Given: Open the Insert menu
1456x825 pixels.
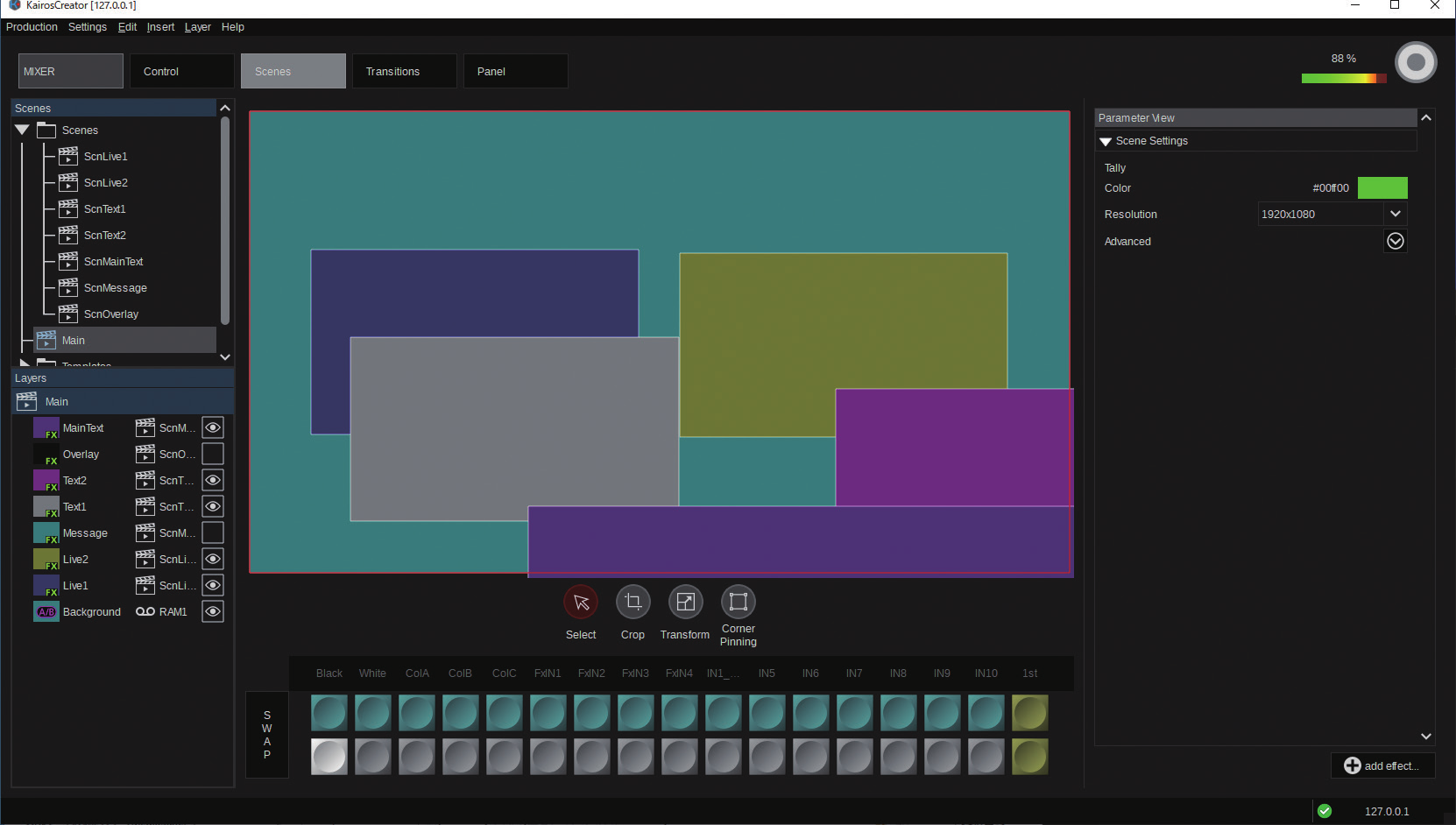Looking at the screenshot, I should click(160, 27).
